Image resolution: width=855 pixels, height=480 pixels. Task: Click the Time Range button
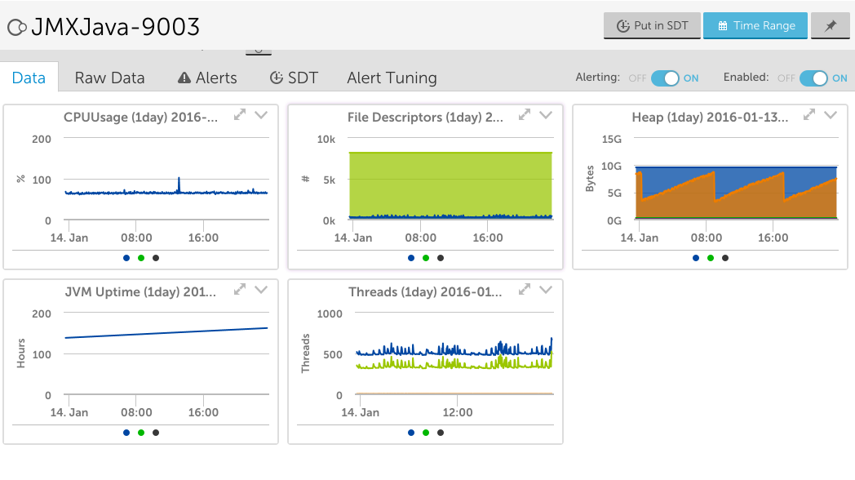[x=755, y=26]
